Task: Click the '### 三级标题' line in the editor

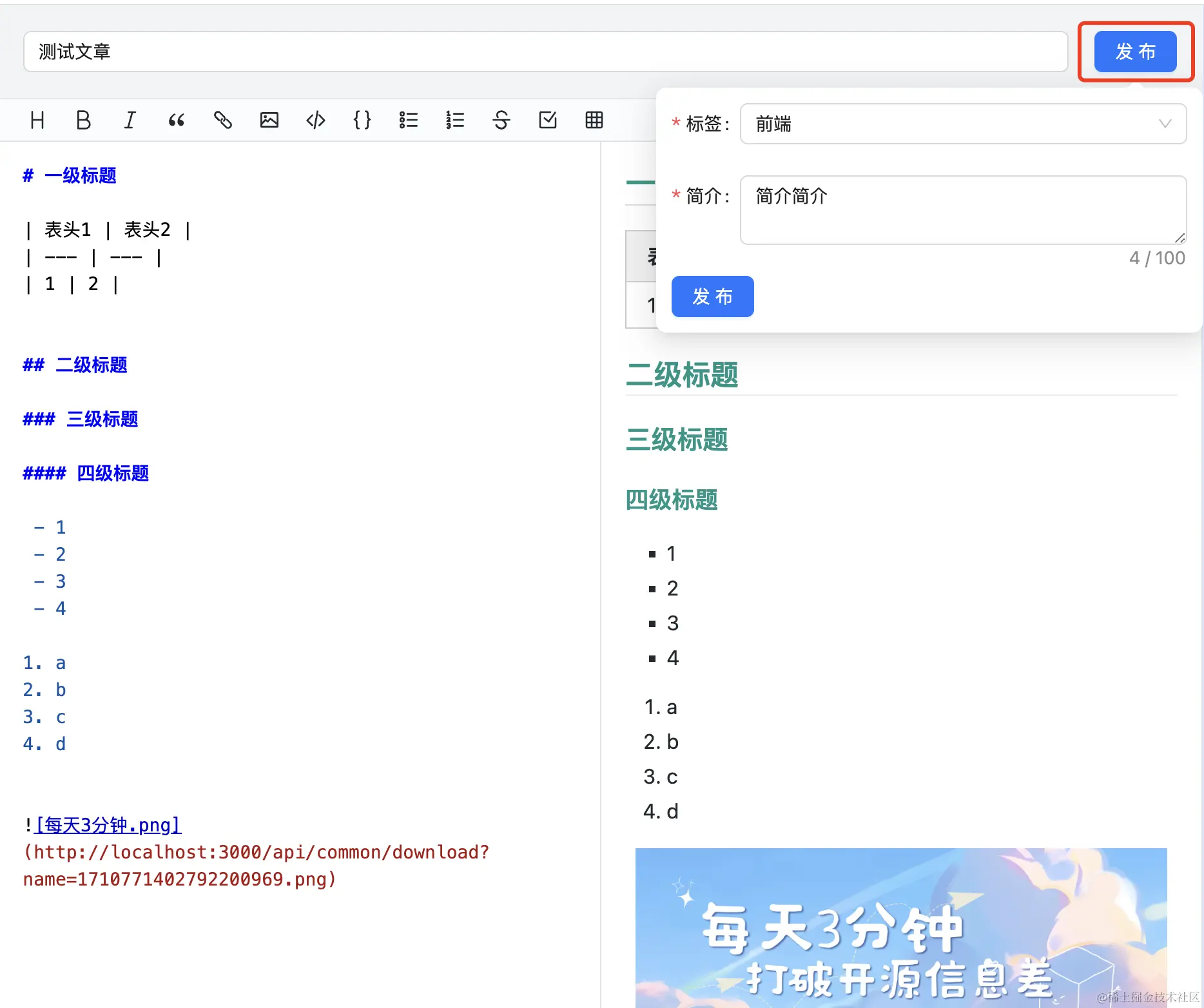Action: [x=81, y=419]
